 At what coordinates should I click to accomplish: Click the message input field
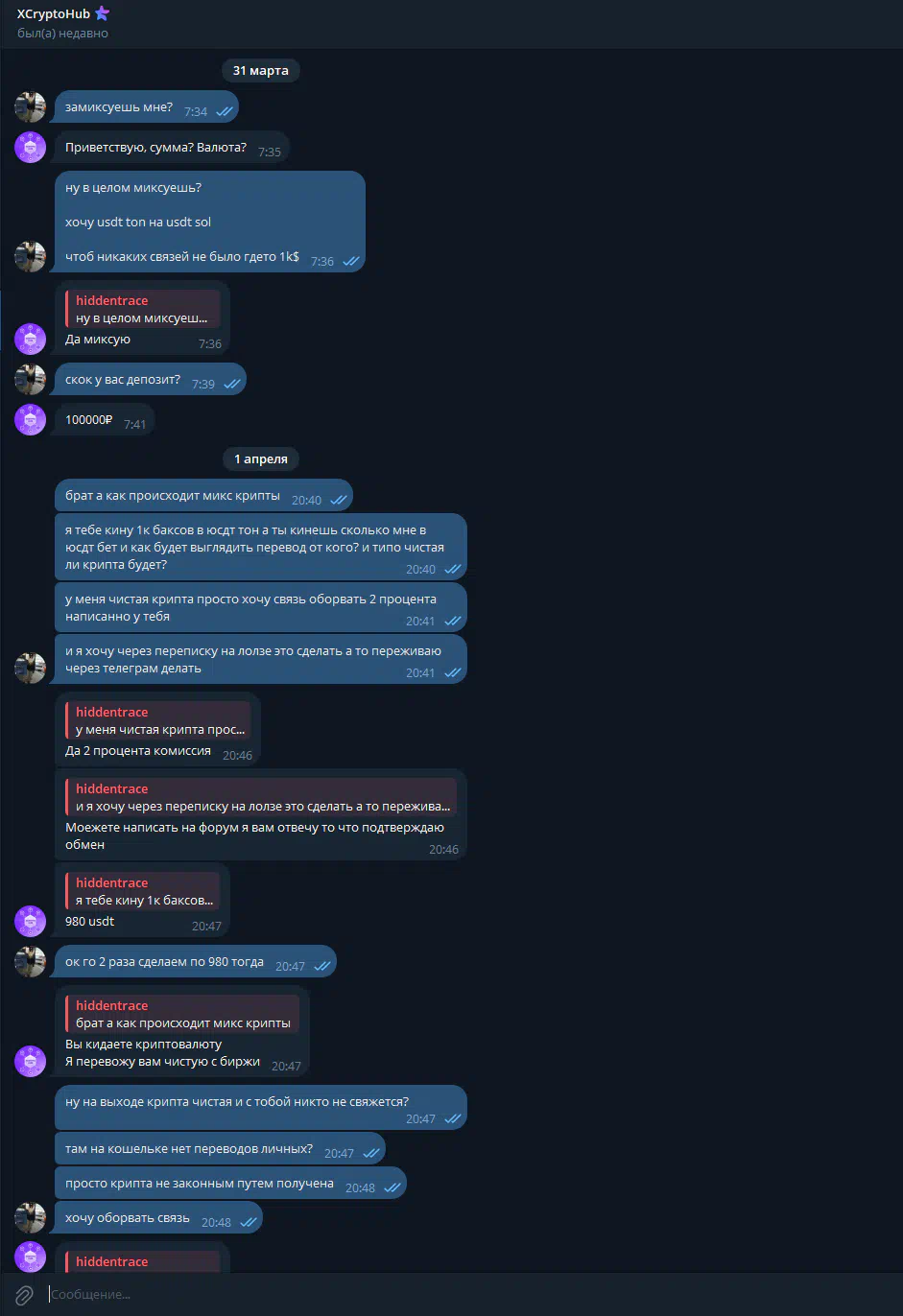point(470,1294)
